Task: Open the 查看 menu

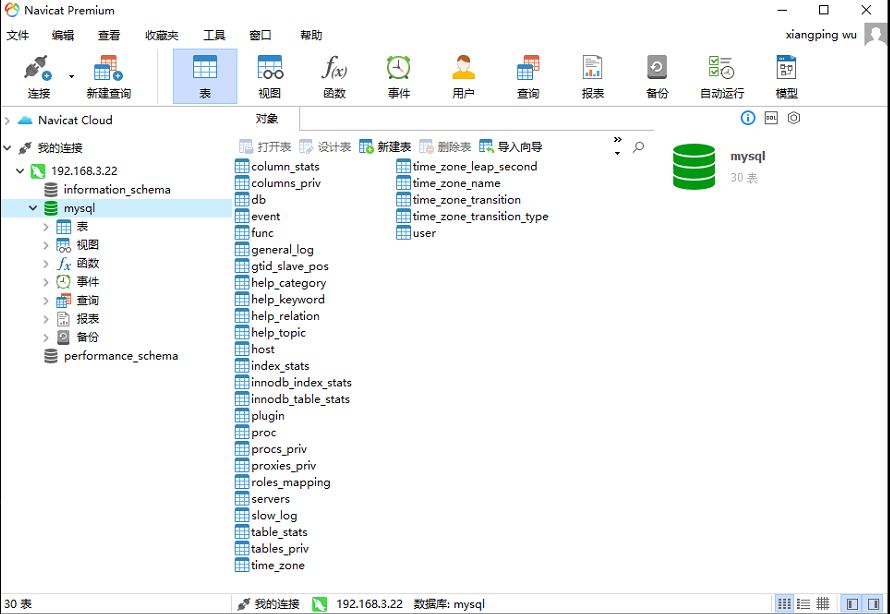Action: 109,35
